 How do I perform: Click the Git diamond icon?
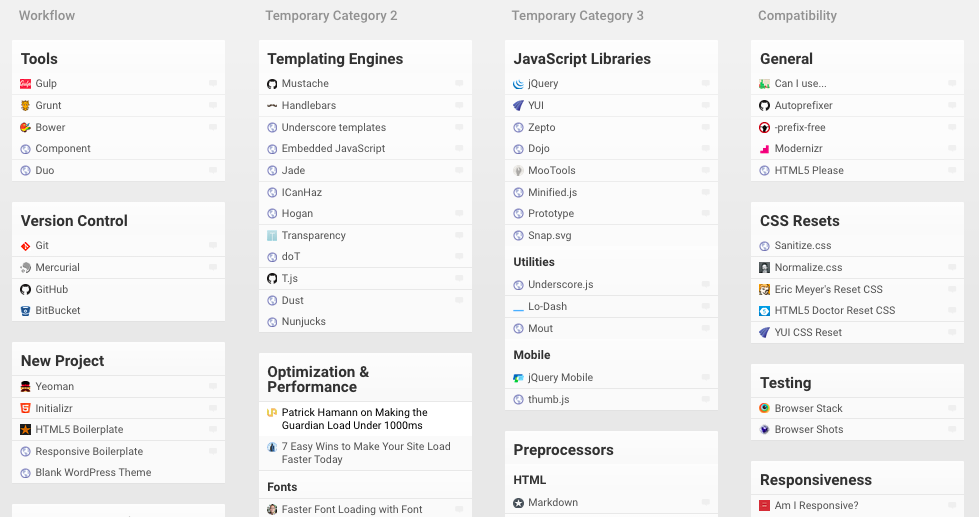coord(26,246)
